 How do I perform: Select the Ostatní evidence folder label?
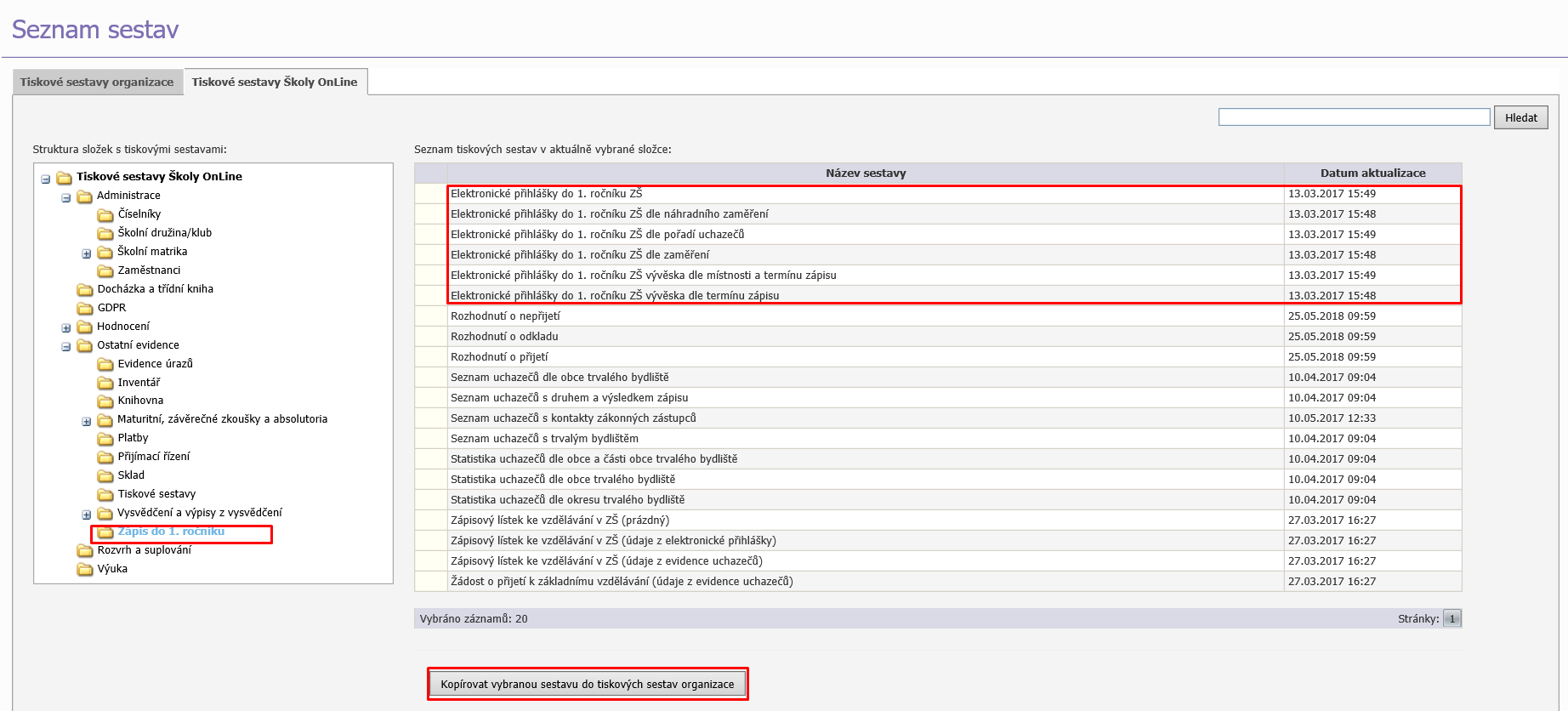click(x=138, y=345)
